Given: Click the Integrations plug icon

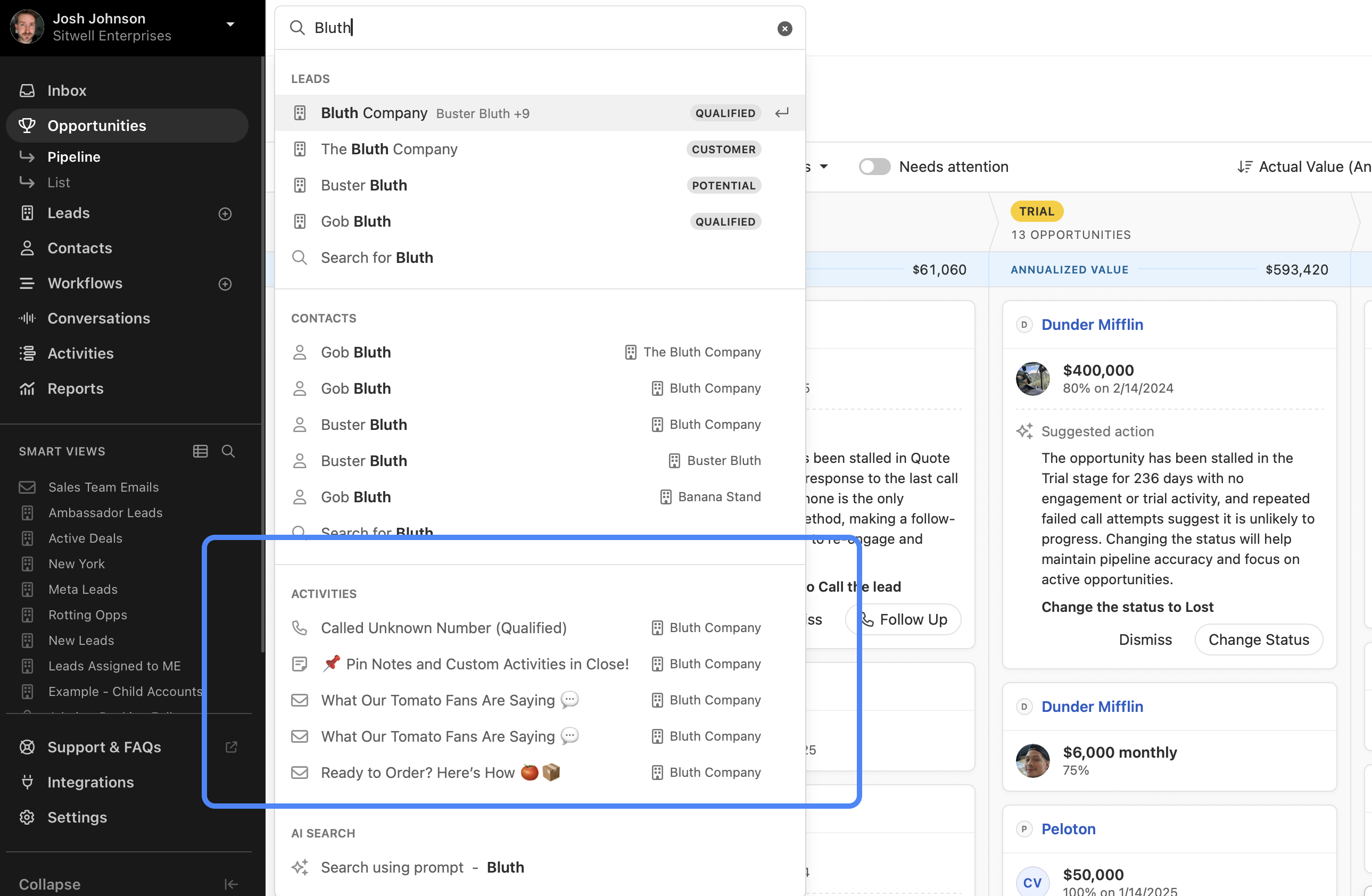Looking at the screenshot, I should coord(27,782).
